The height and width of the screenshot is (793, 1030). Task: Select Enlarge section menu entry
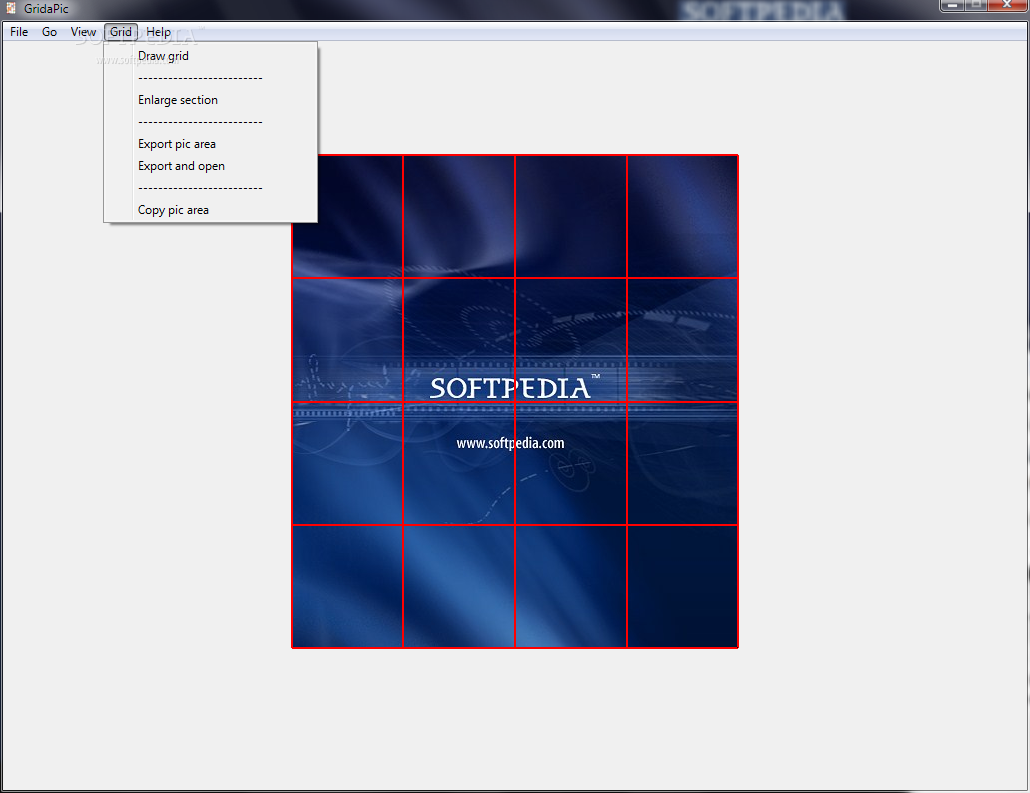tap(210, 100)
